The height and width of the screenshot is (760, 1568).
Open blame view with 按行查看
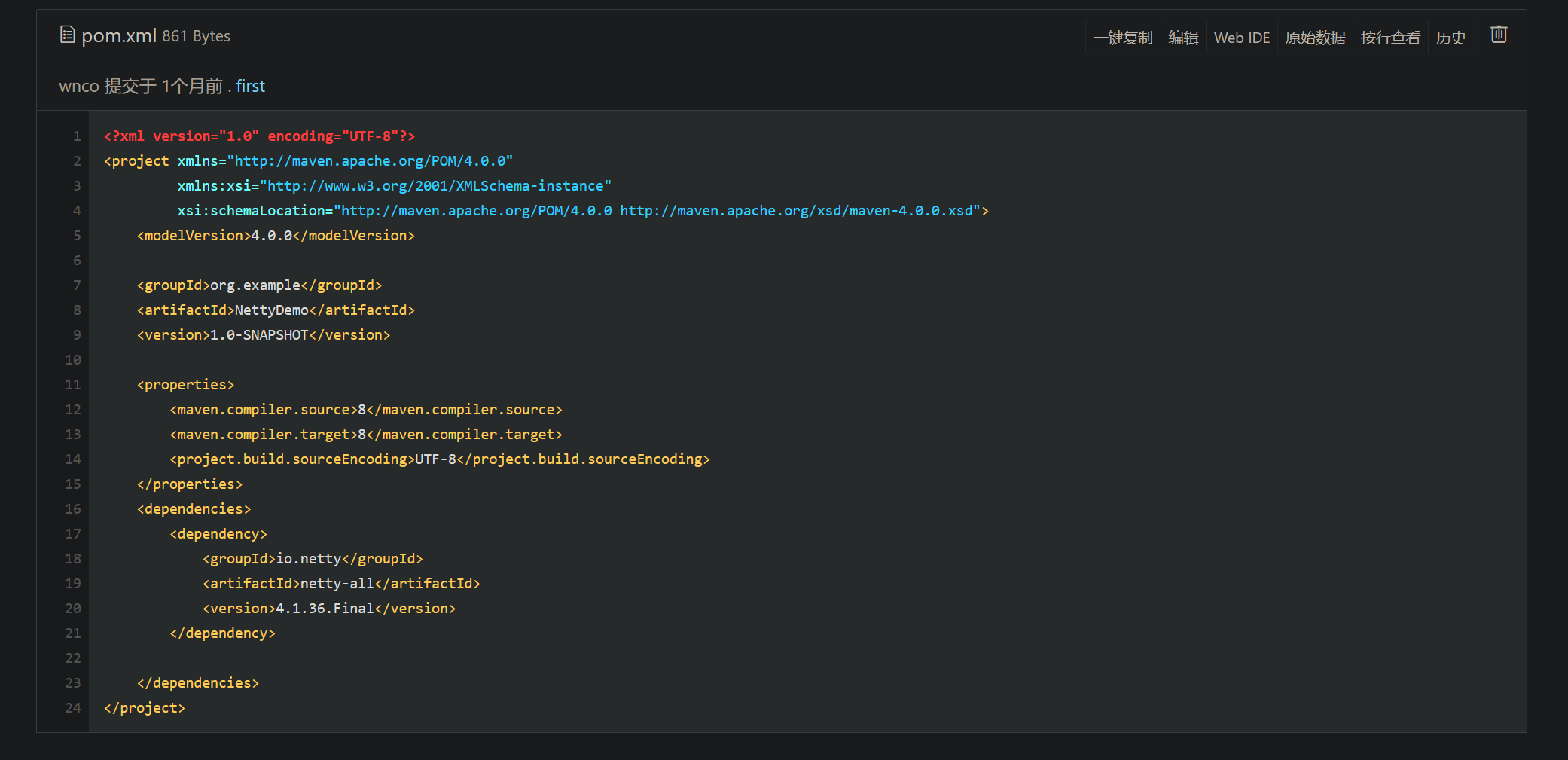click(x=1390, y=38)
